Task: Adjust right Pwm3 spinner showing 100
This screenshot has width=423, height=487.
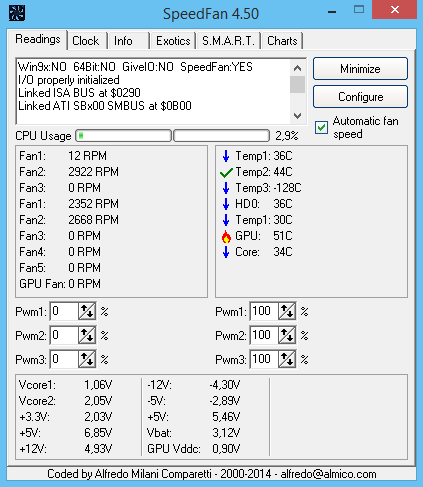Action: pyautogui.click(x=287, y=359)
